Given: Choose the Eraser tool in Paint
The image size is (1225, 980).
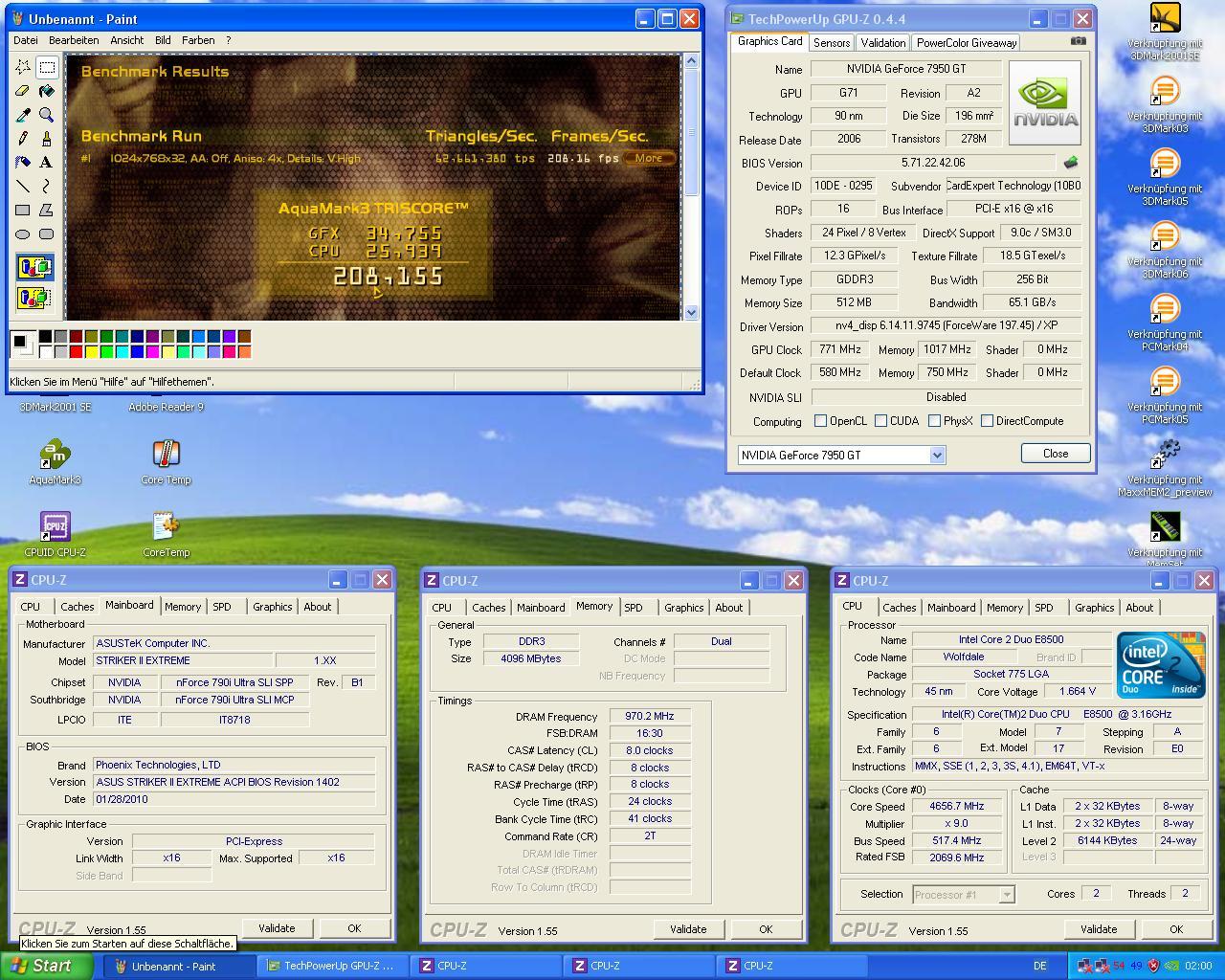Looking at the screenshot, I should [x=22, y=91].
